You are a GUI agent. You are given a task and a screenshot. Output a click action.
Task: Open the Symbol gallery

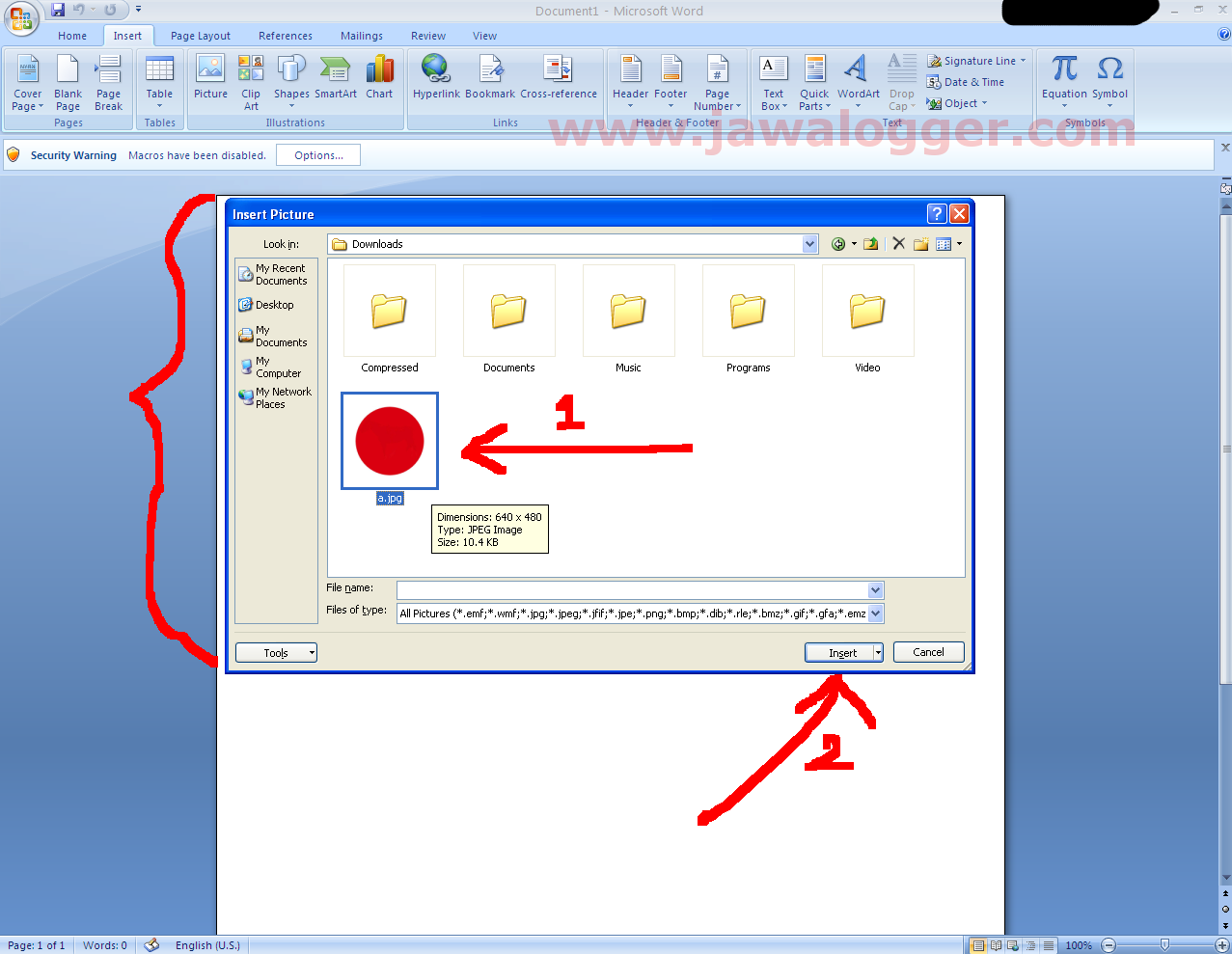(x=1109, y=82)
